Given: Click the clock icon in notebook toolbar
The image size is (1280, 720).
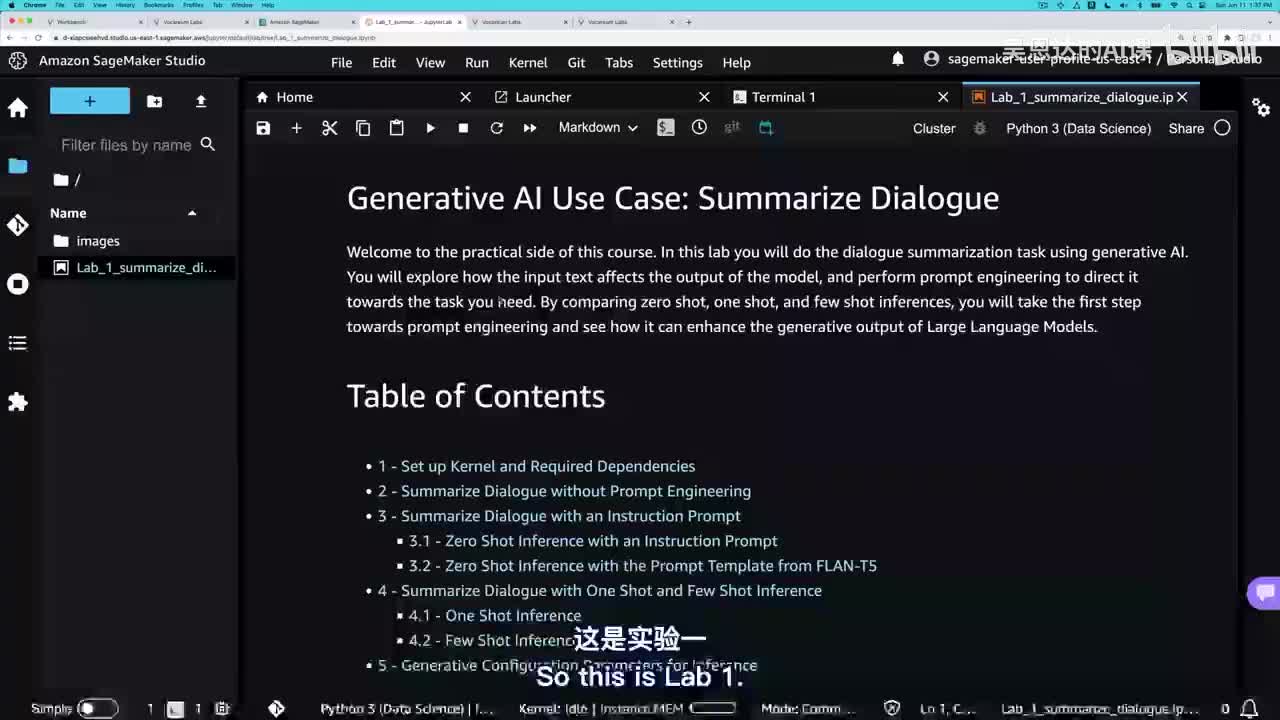Looking at the screenshot, I should 699,128.
